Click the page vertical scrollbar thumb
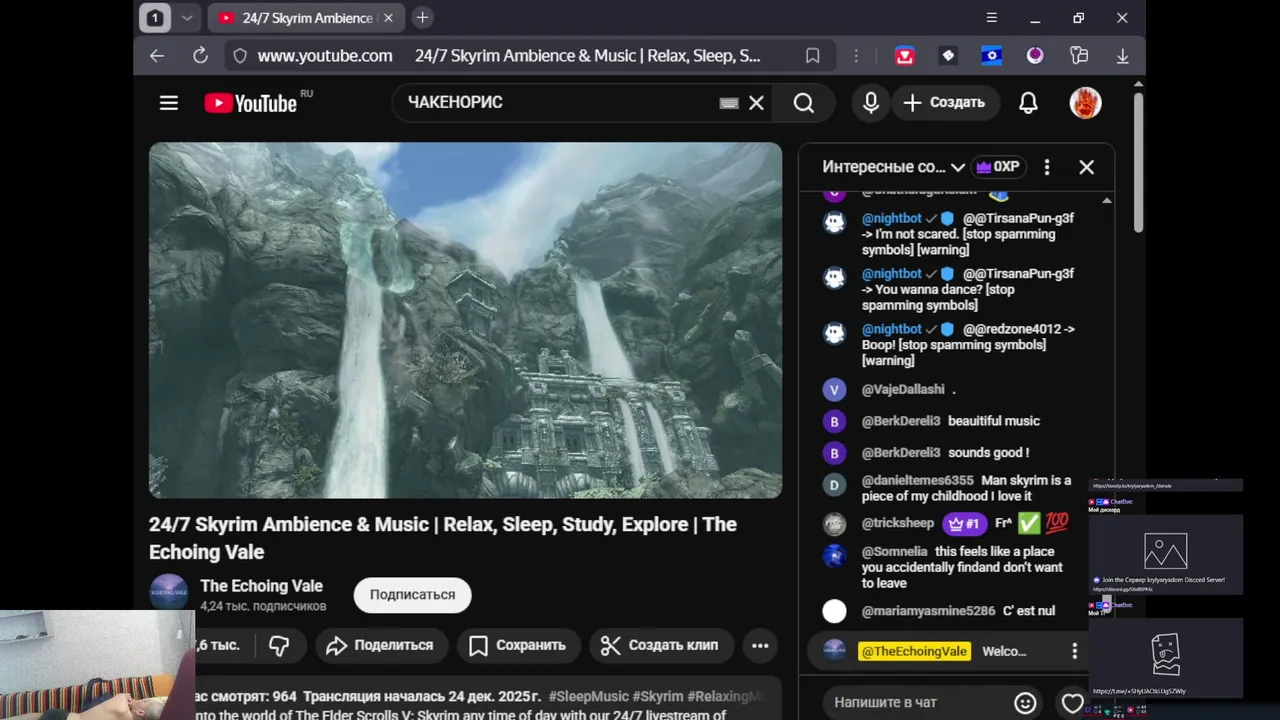Screen dimensions: 1280x720 coord(1139,160)
